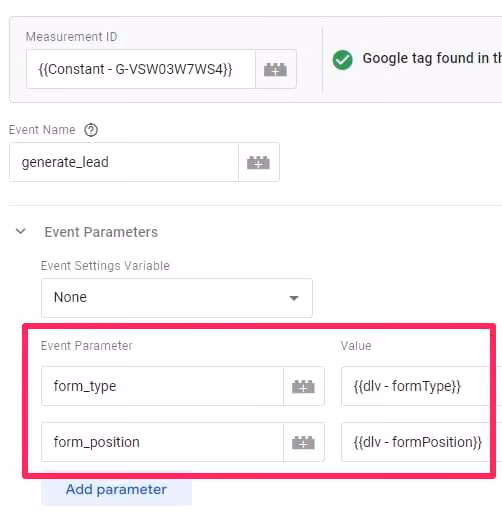Collapse the Event Parameters section chevron
Screen dimensions: 502x525
[21, 231]
